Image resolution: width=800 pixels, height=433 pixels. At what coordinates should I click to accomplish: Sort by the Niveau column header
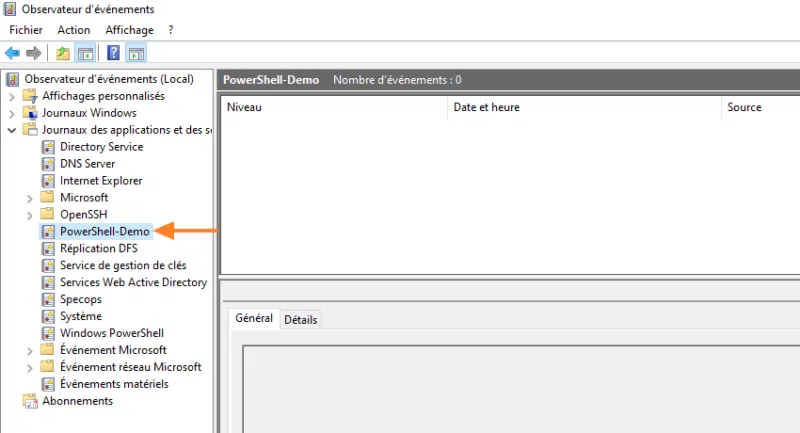pos(334,107)
